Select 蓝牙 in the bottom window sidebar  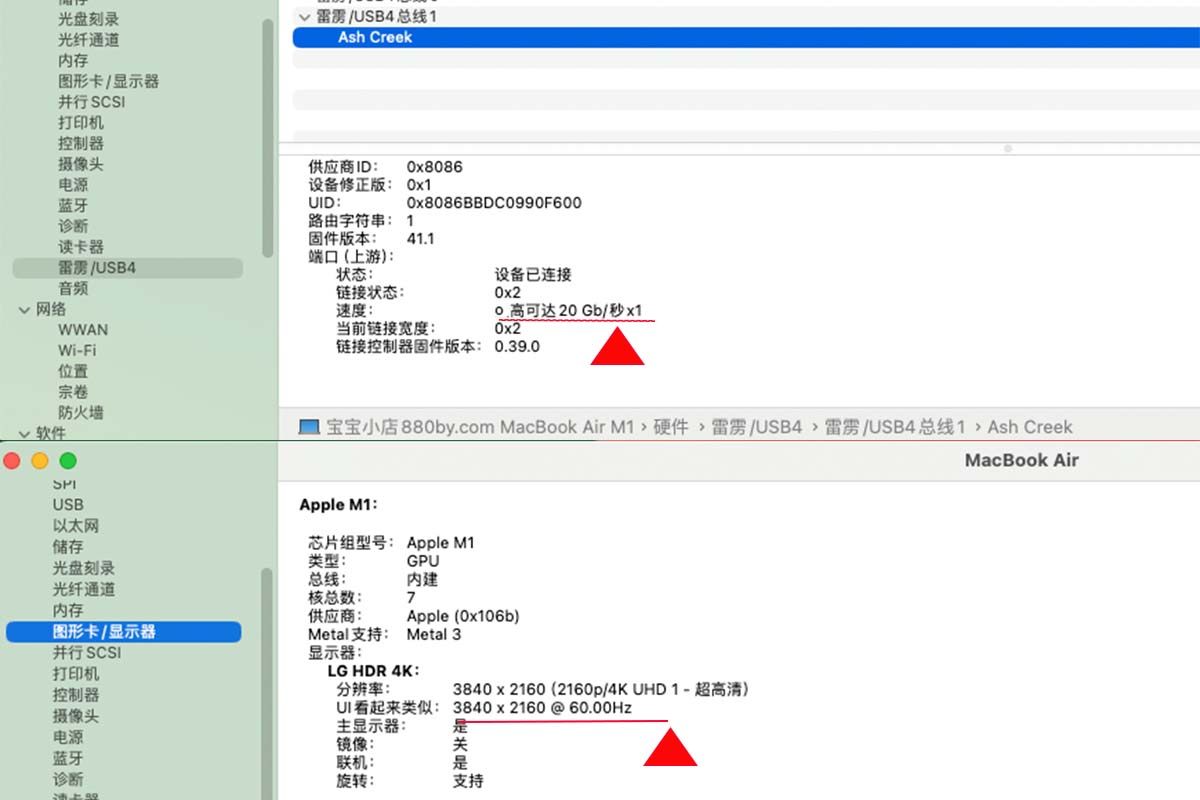[x=68, y=758]
